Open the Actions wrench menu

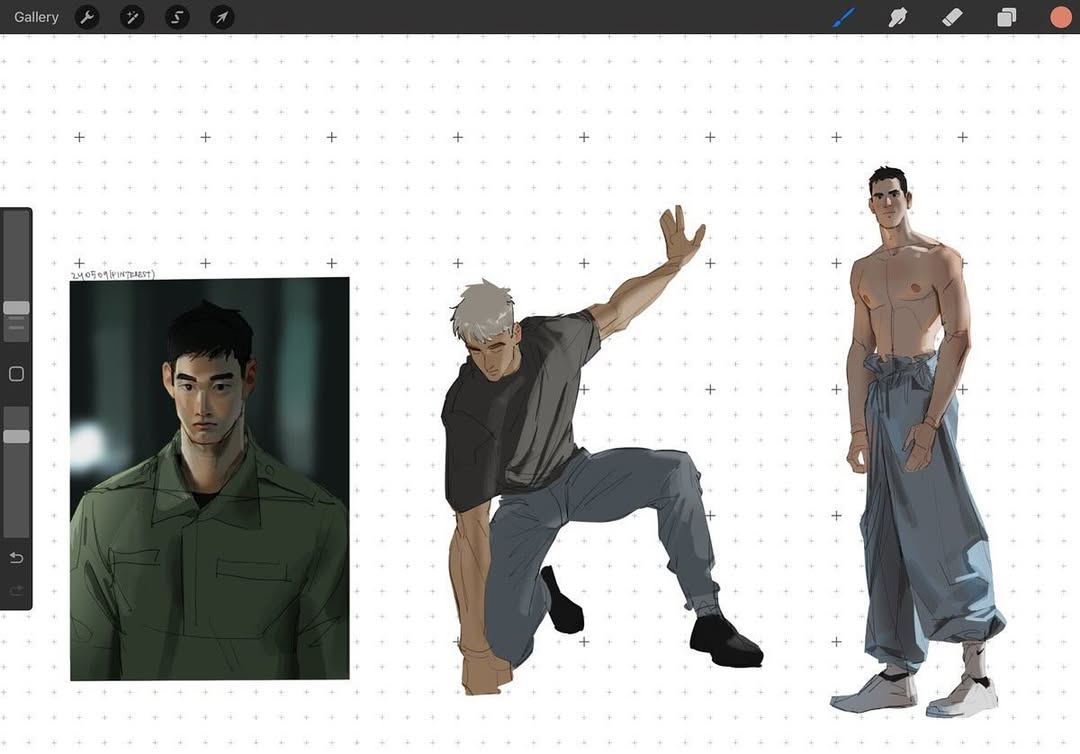pyautogui.click(x=87, y=17)
